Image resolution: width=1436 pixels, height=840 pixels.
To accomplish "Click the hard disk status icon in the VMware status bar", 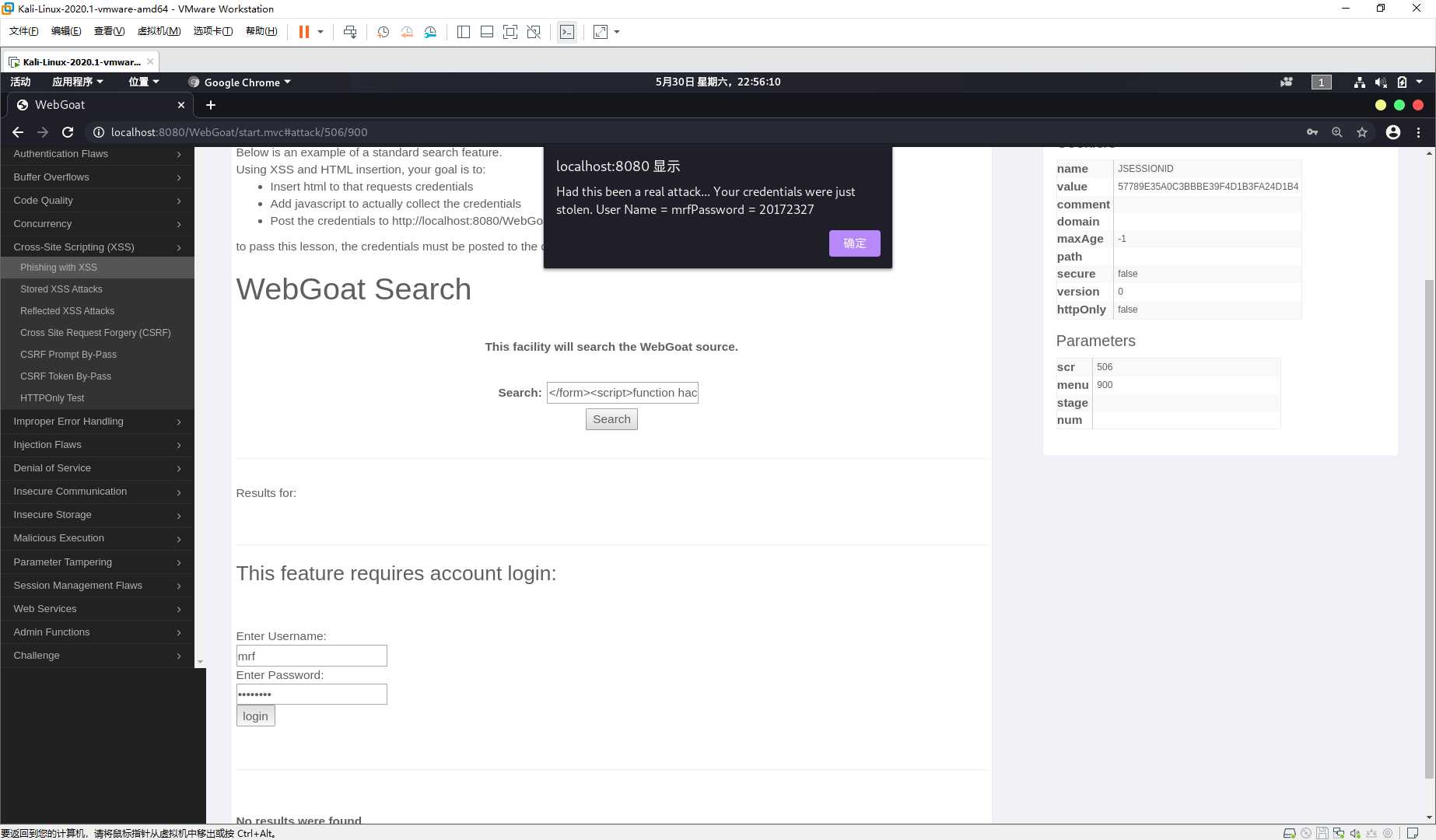I will point(1289,833).
